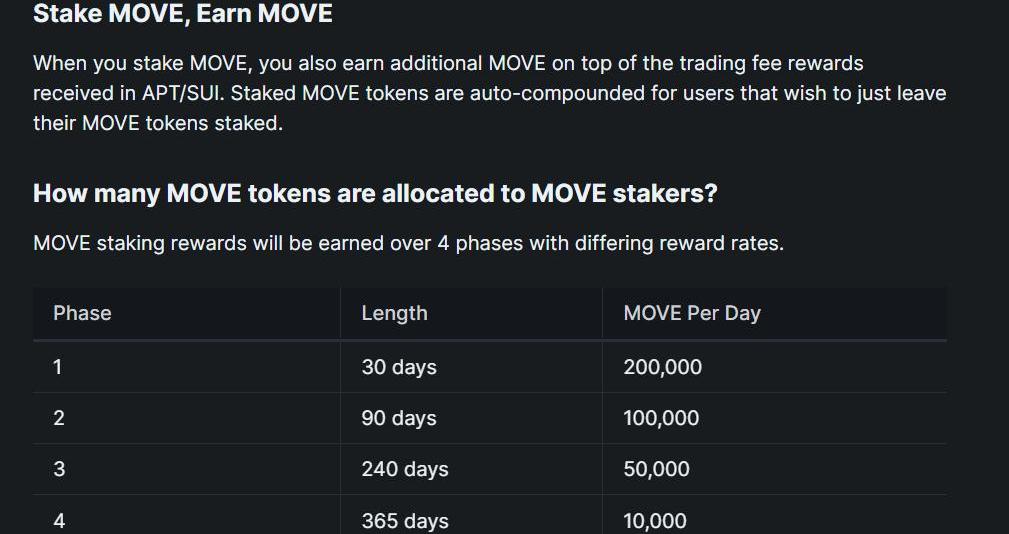
Task: Click the paragraph about auto-compounded staked MOVE tokens
Action: click(x=489, y=94)
